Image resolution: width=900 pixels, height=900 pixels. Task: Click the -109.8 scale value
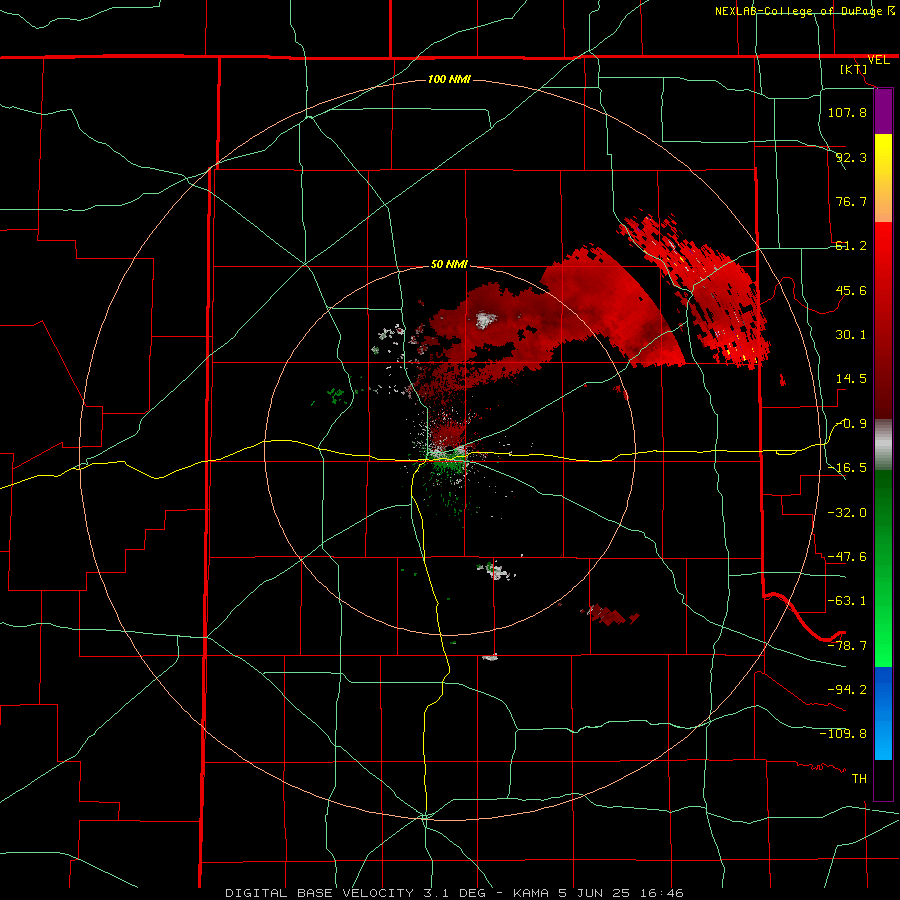point(843,734)
